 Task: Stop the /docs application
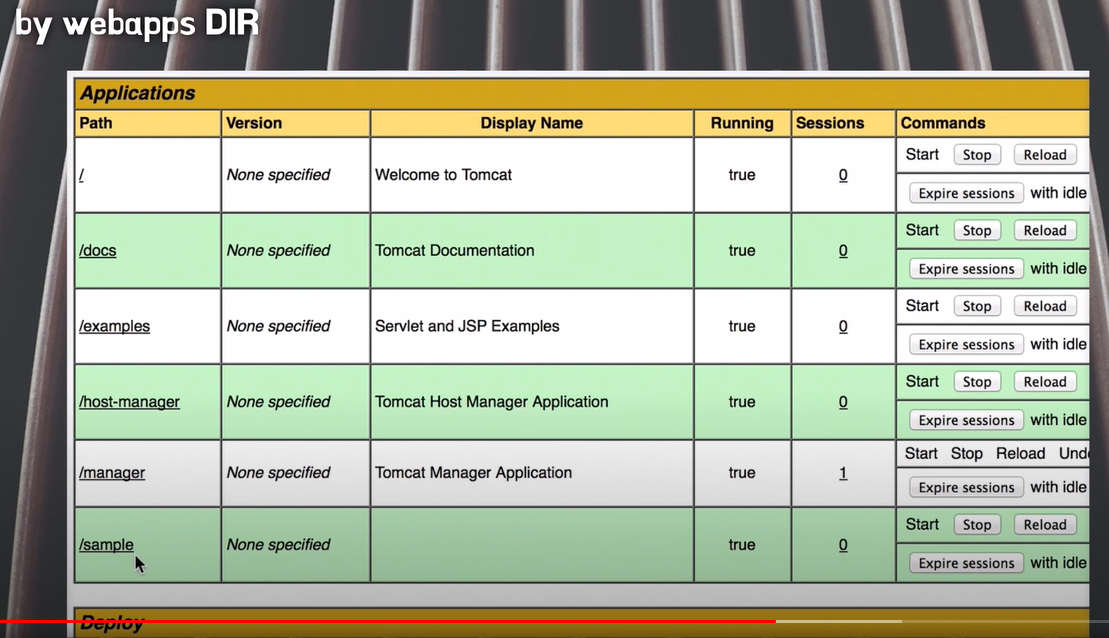[x=977, y=231]
